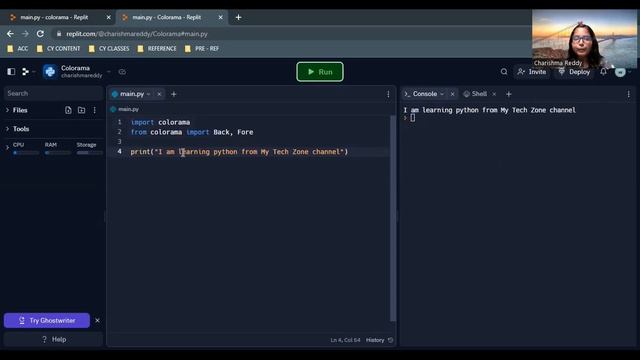Open the notifications bell
Screen dimensions: 640x360
(603, 72)
